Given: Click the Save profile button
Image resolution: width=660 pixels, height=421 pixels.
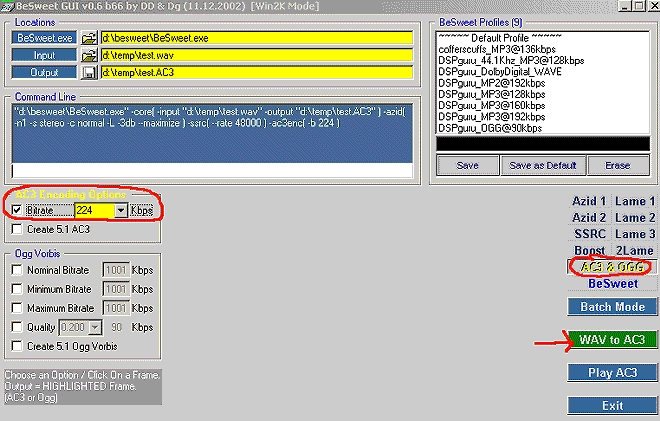Looking at the screenshot, I should [468, 165].
